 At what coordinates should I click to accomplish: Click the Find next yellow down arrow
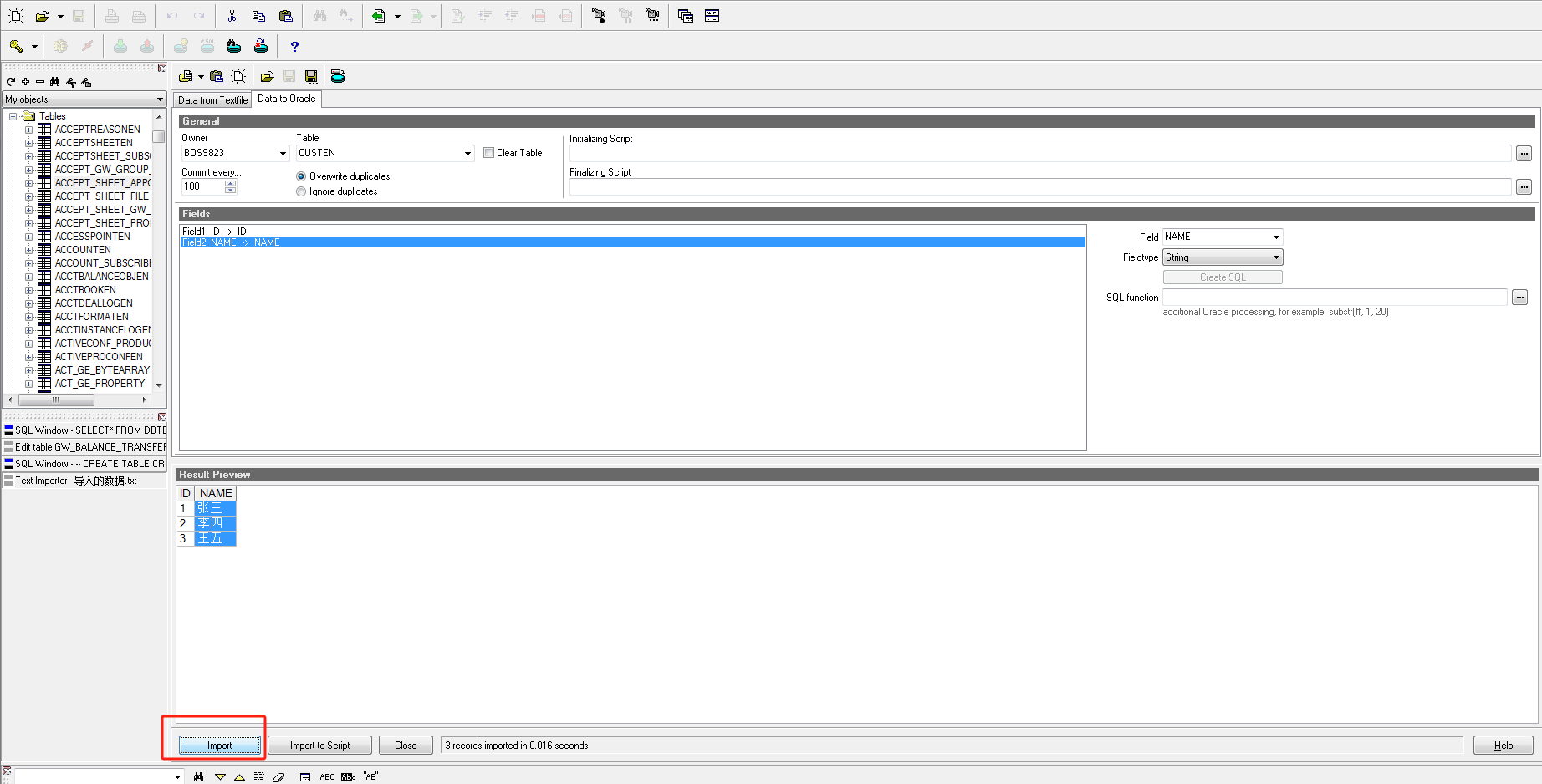pyautogui.click(x=221, y=776)
